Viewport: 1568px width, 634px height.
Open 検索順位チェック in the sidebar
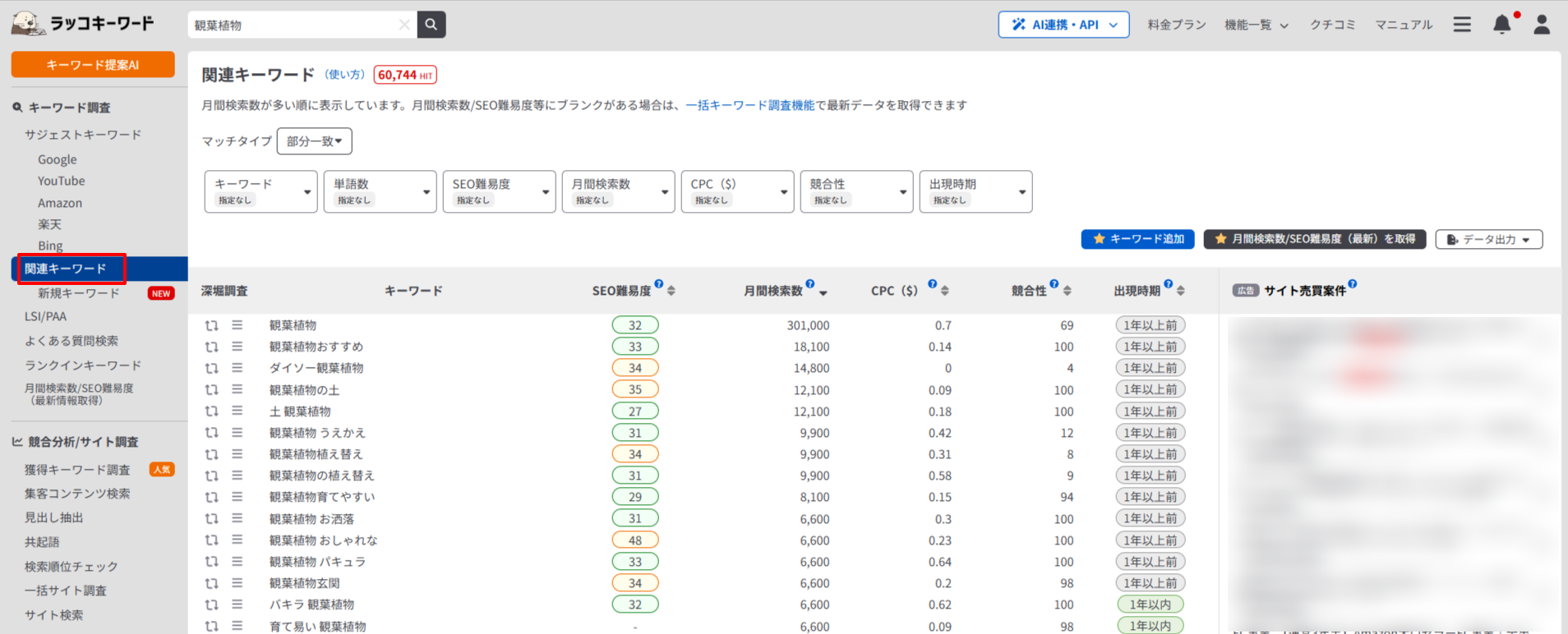point(71,567)
